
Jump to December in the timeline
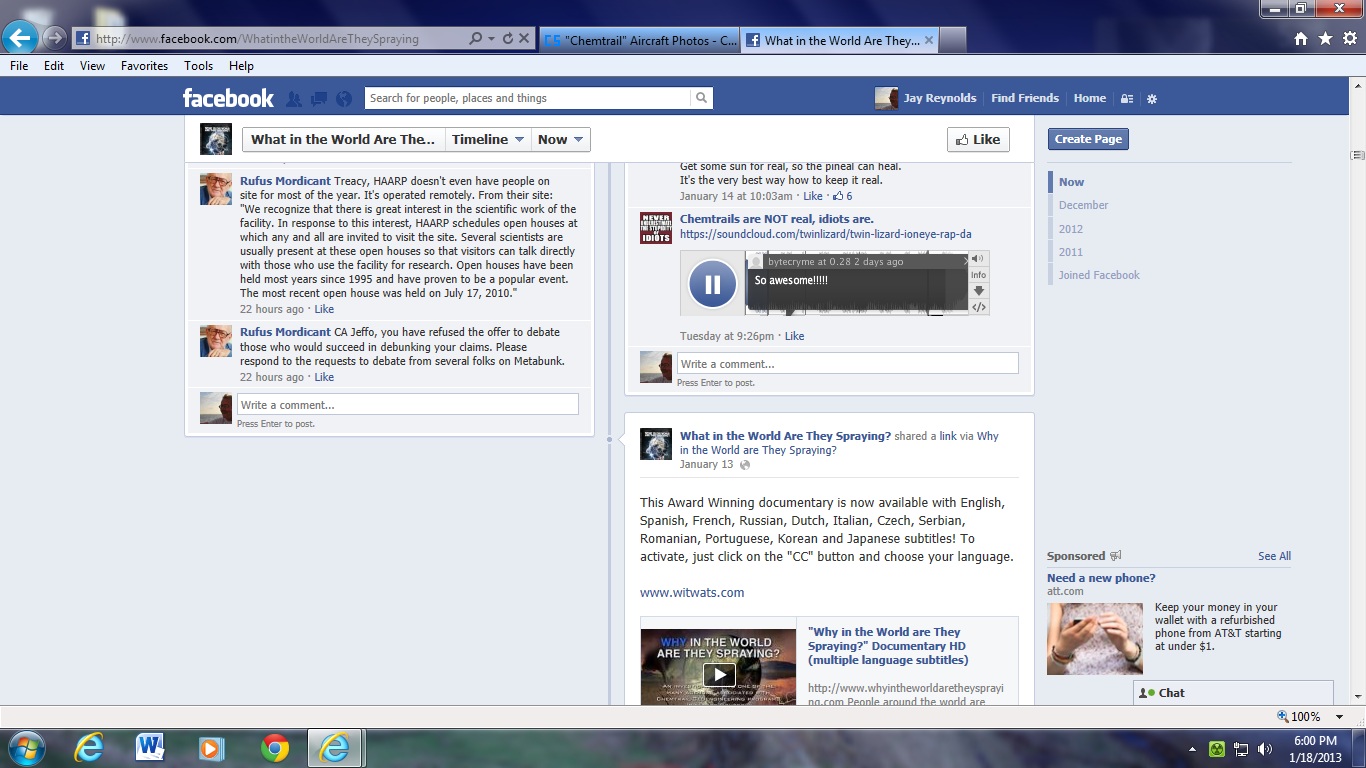coord(1084,205)
